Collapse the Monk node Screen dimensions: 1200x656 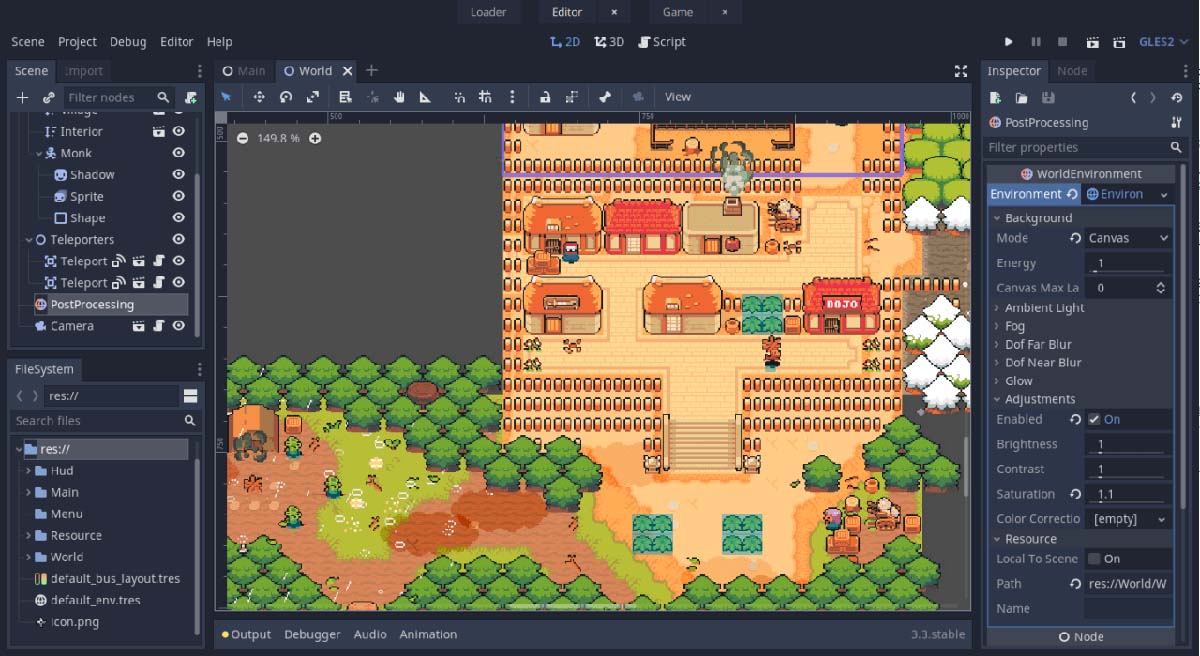tap(40, 153)
